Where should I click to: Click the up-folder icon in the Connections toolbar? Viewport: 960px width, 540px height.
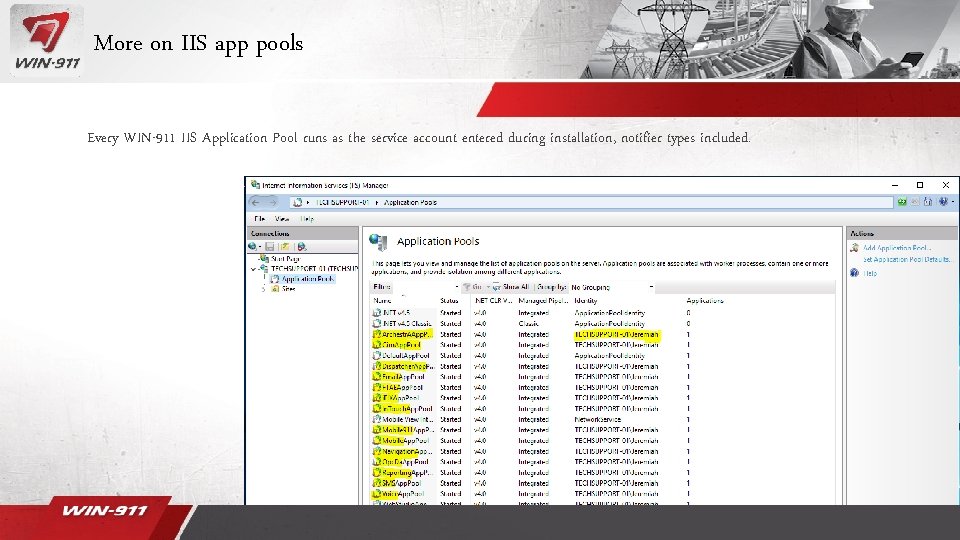pyautogui.click(x=285, y=247)
